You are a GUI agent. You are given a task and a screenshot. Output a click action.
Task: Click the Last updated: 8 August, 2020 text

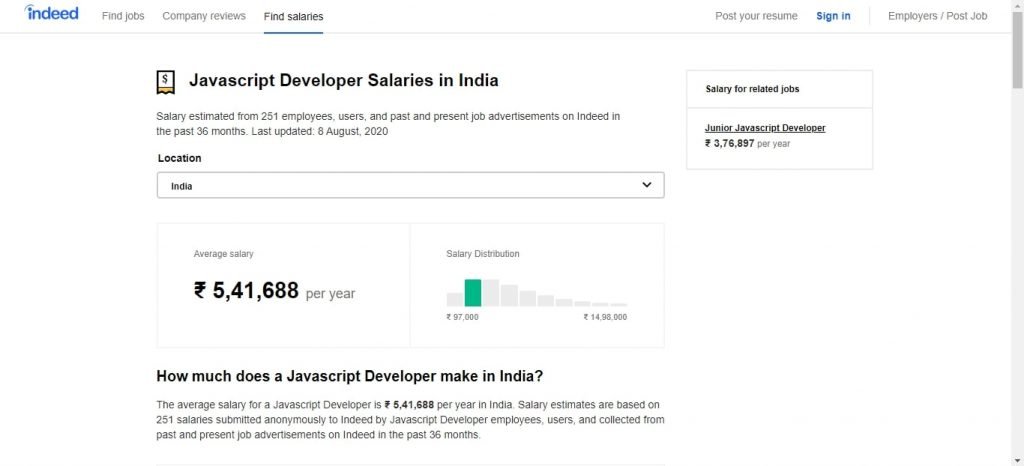319,131
